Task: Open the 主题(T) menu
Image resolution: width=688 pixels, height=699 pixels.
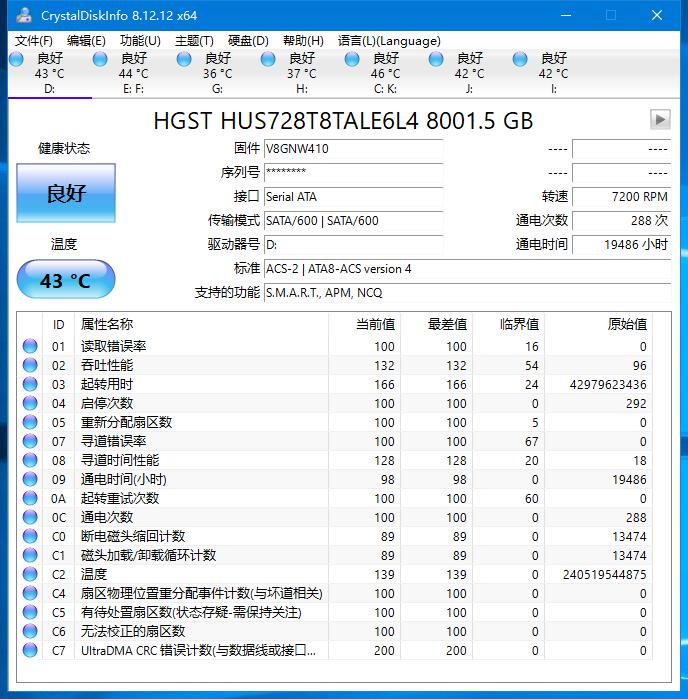Action: pyautogui.click(x=194, y=41)
